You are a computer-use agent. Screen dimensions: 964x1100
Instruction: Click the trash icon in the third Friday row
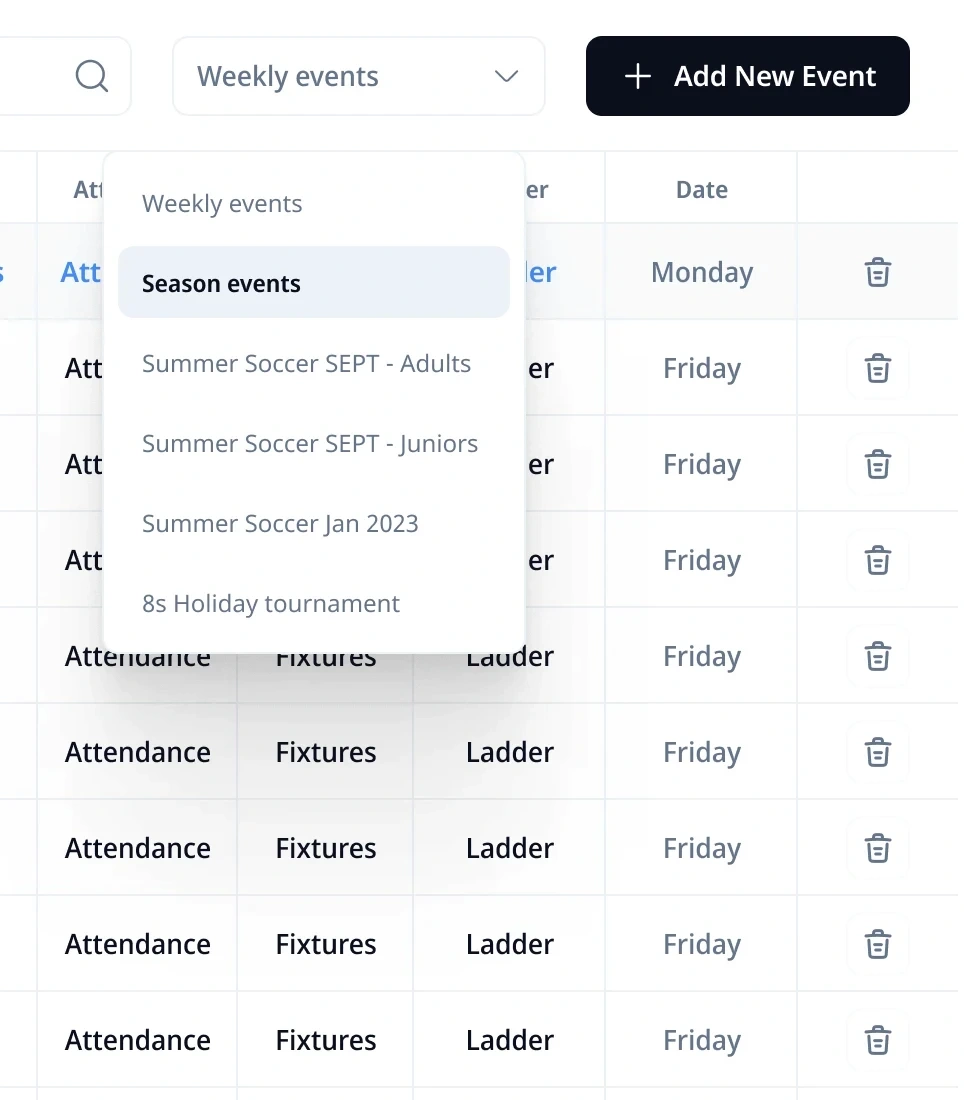(x=878, y=560)
